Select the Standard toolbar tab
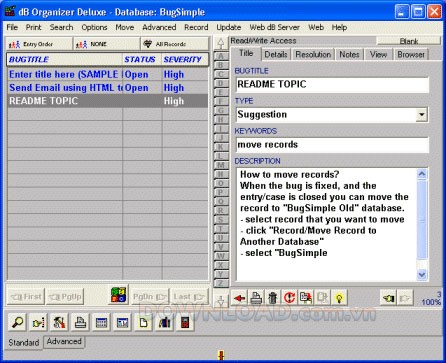This screenshot has width=446, height=363. pos(24,342)
